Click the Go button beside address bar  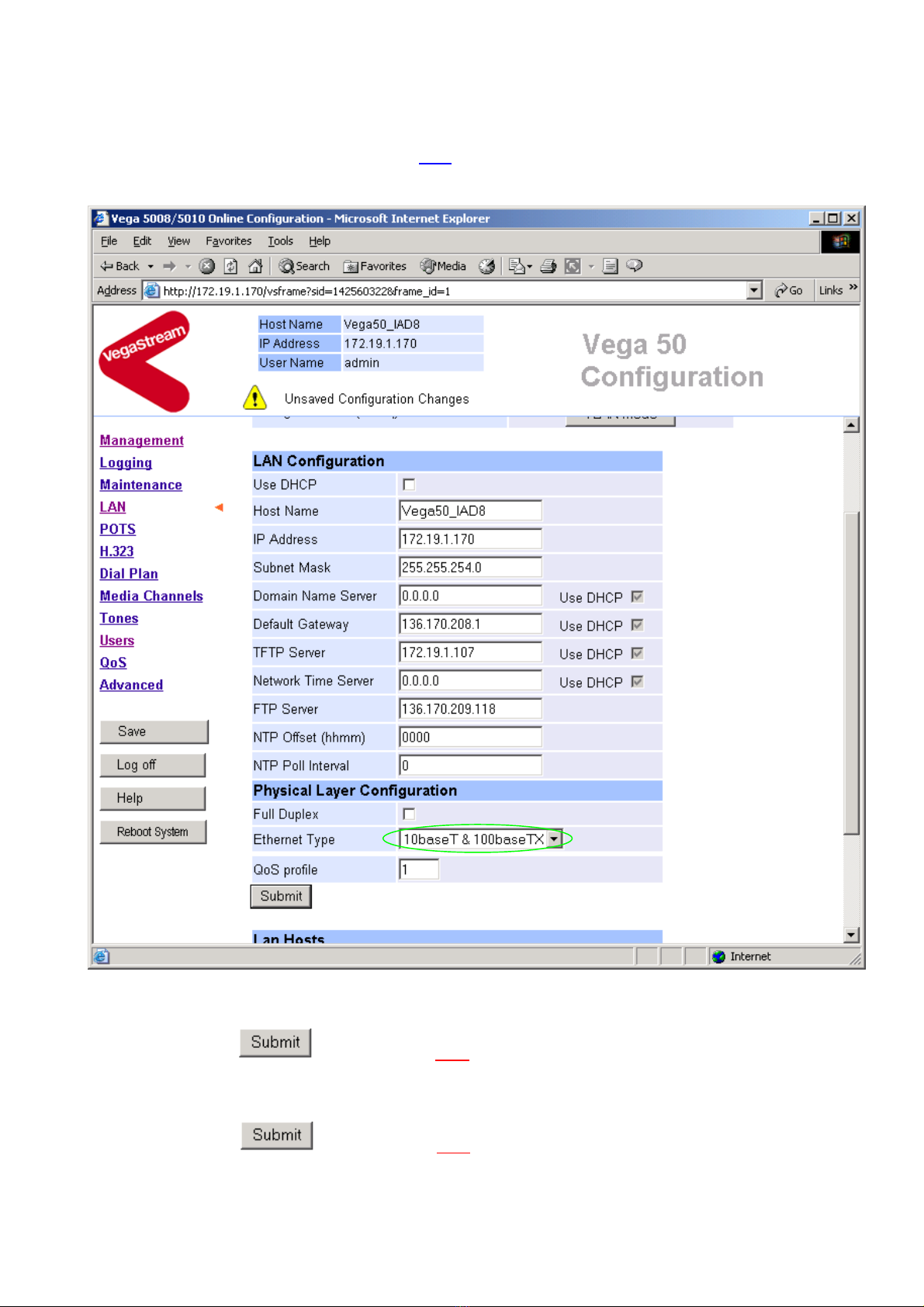coord(788,290)
